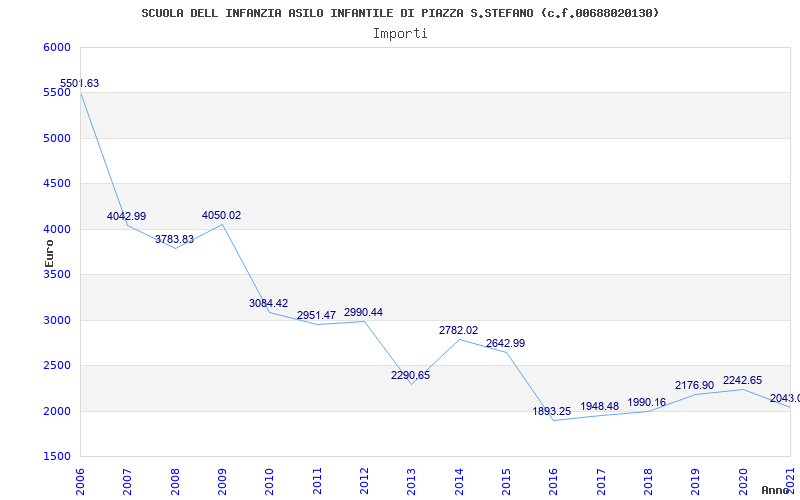Click the 2015 x-axis year label
This screenshot has width=800, height=500.
506,482
